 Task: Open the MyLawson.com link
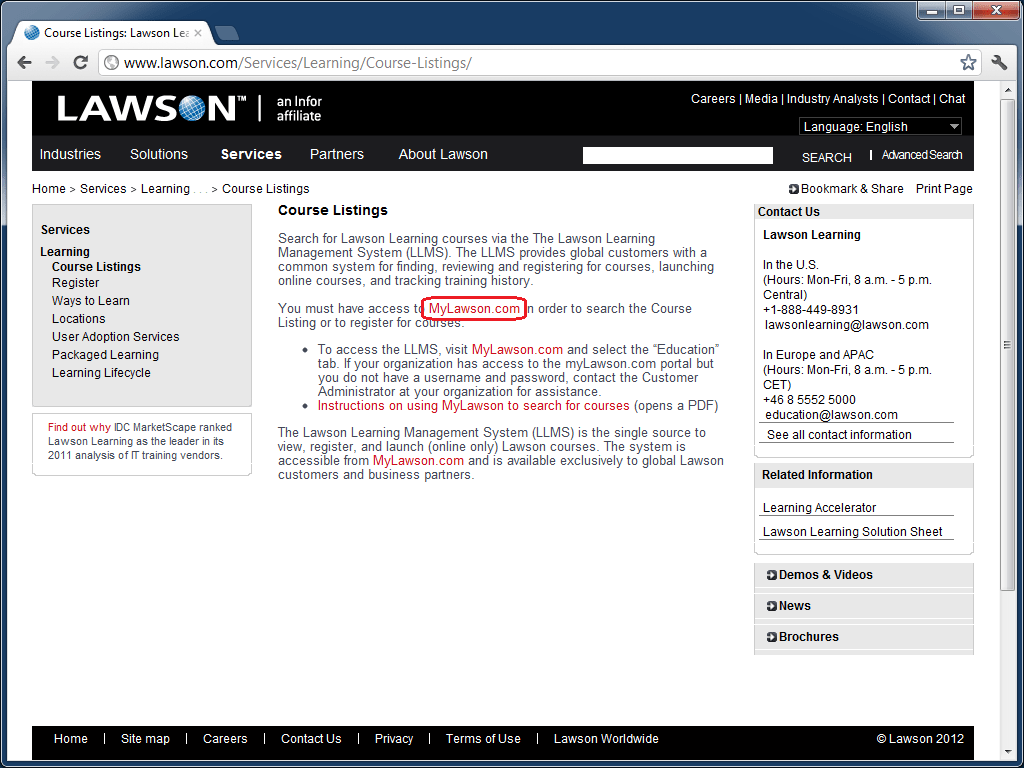click(474, 308)
